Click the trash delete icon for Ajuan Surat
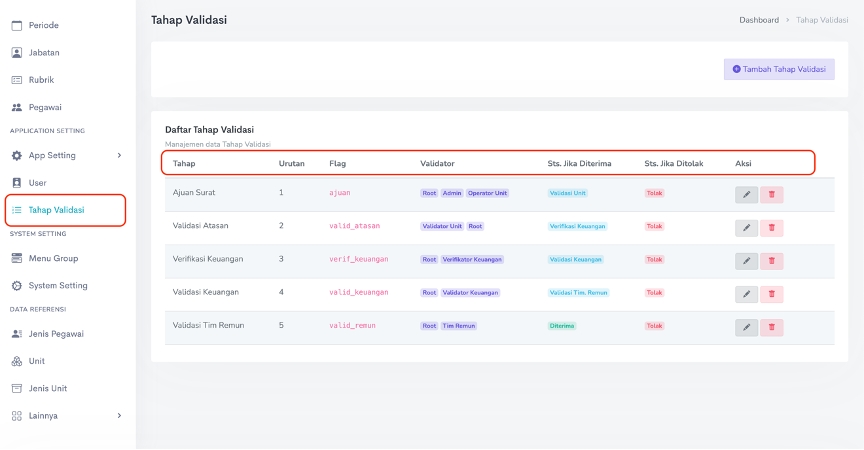The image size is (864, 450). [771, 194]
